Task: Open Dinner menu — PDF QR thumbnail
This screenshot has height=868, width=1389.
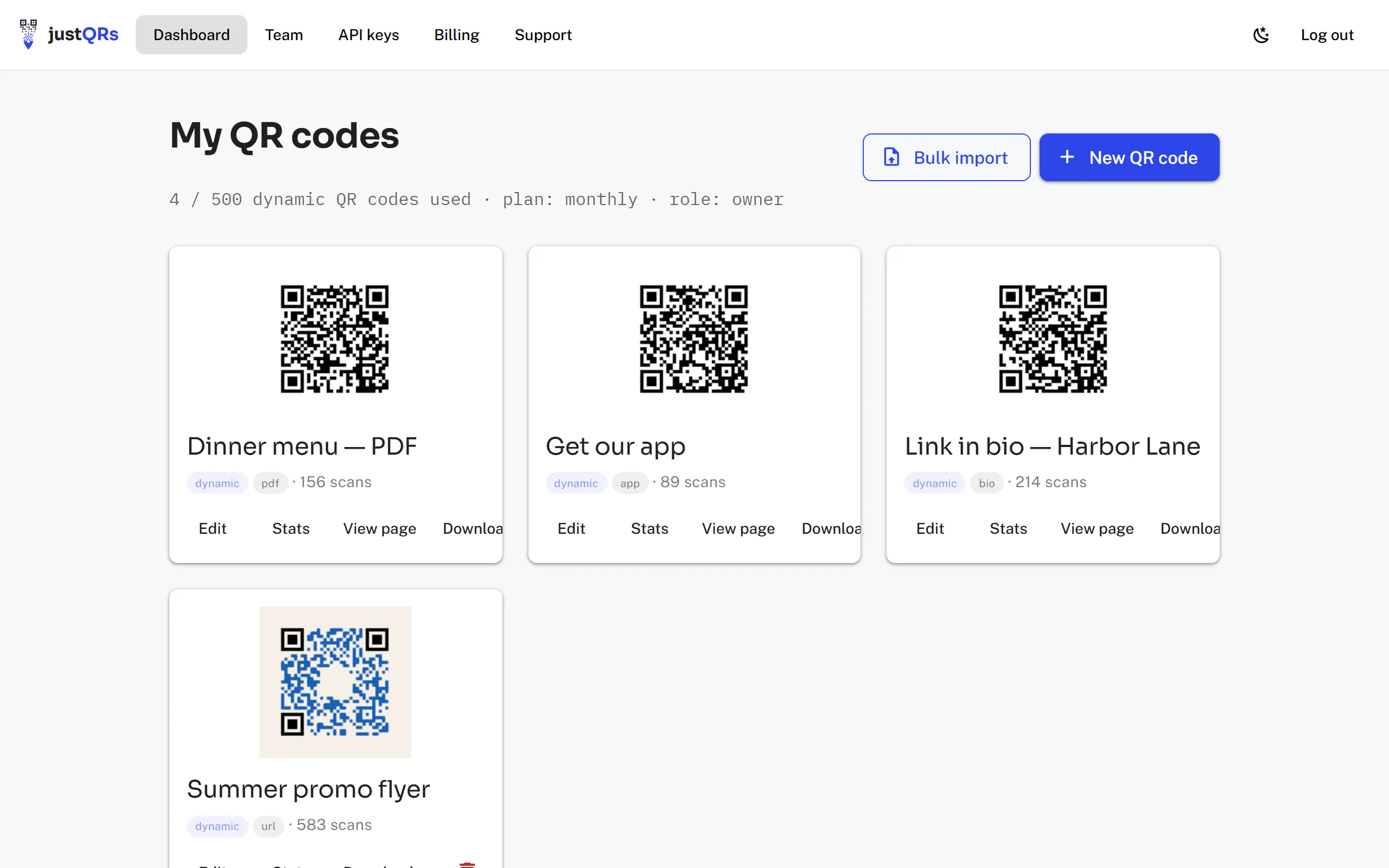Action: point(335,339)
